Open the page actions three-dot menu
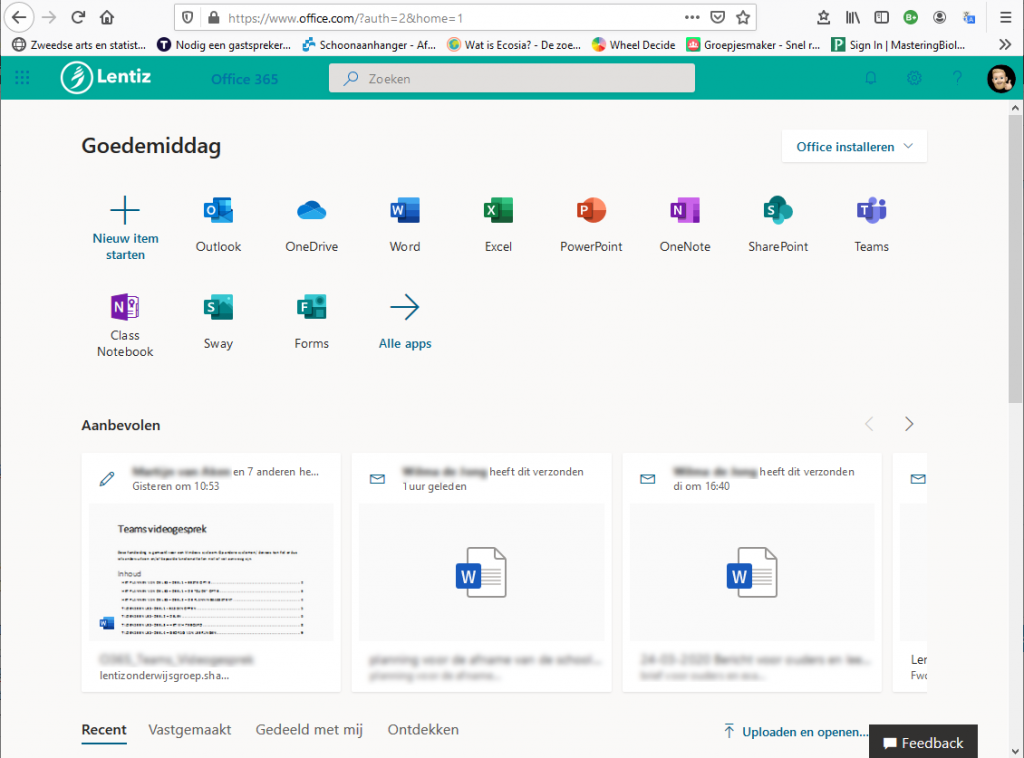This screenshot has height=758, width=1024. (692, 18)
